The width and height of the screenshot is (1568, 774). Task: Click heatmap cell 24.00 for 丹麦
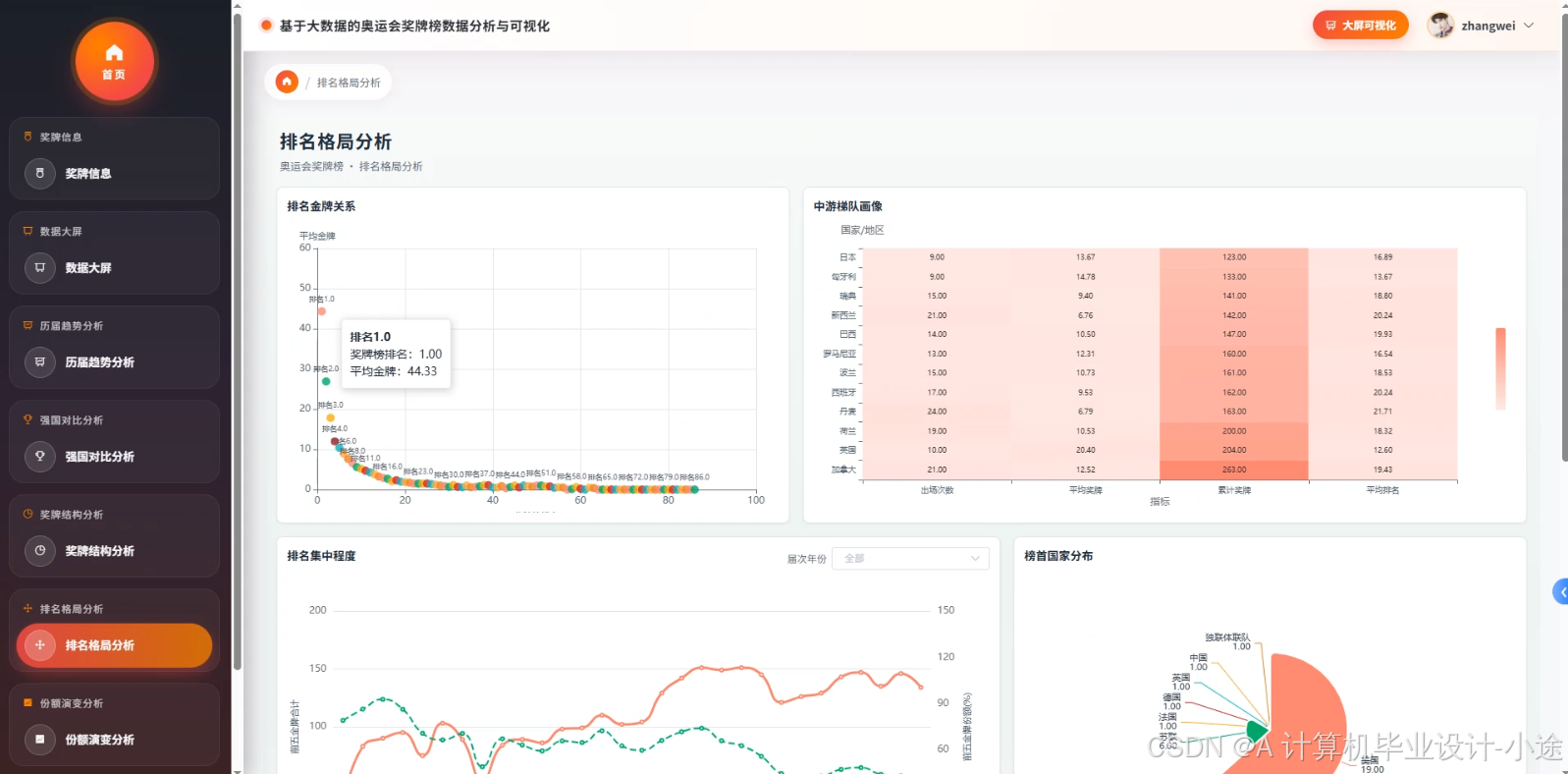(938, 412)
